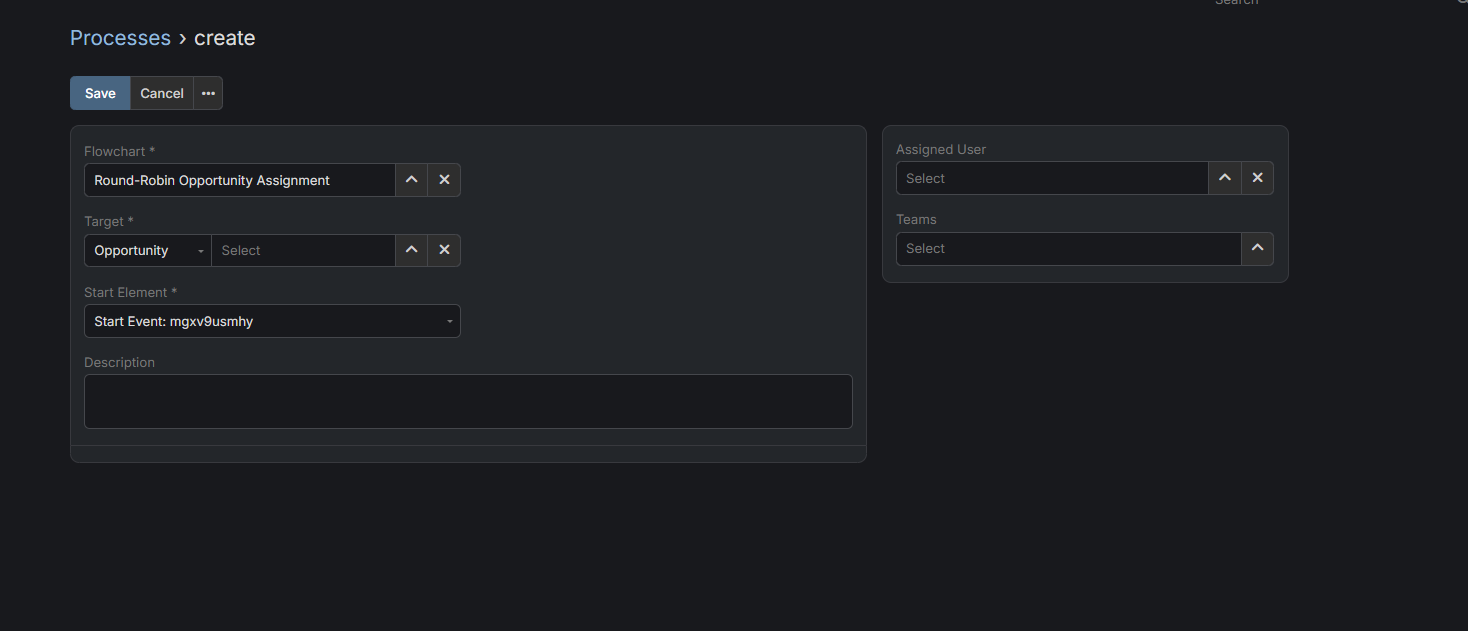This screenshot has height=631, width=1468.
Task: Go back to Processes via breadcrumb
Action: tap(120, 38)
